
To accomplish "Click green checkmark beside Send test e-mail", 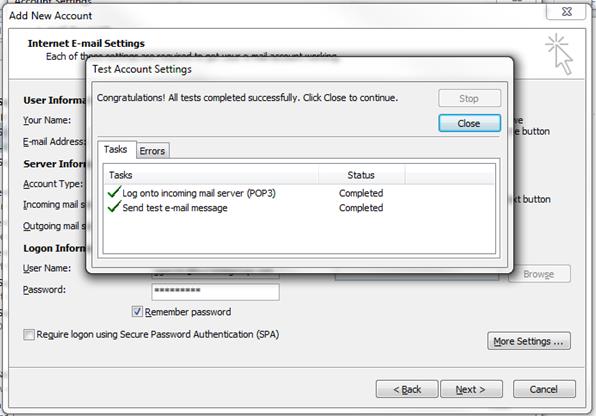I will pyautogui.click(x=114, y=207).
